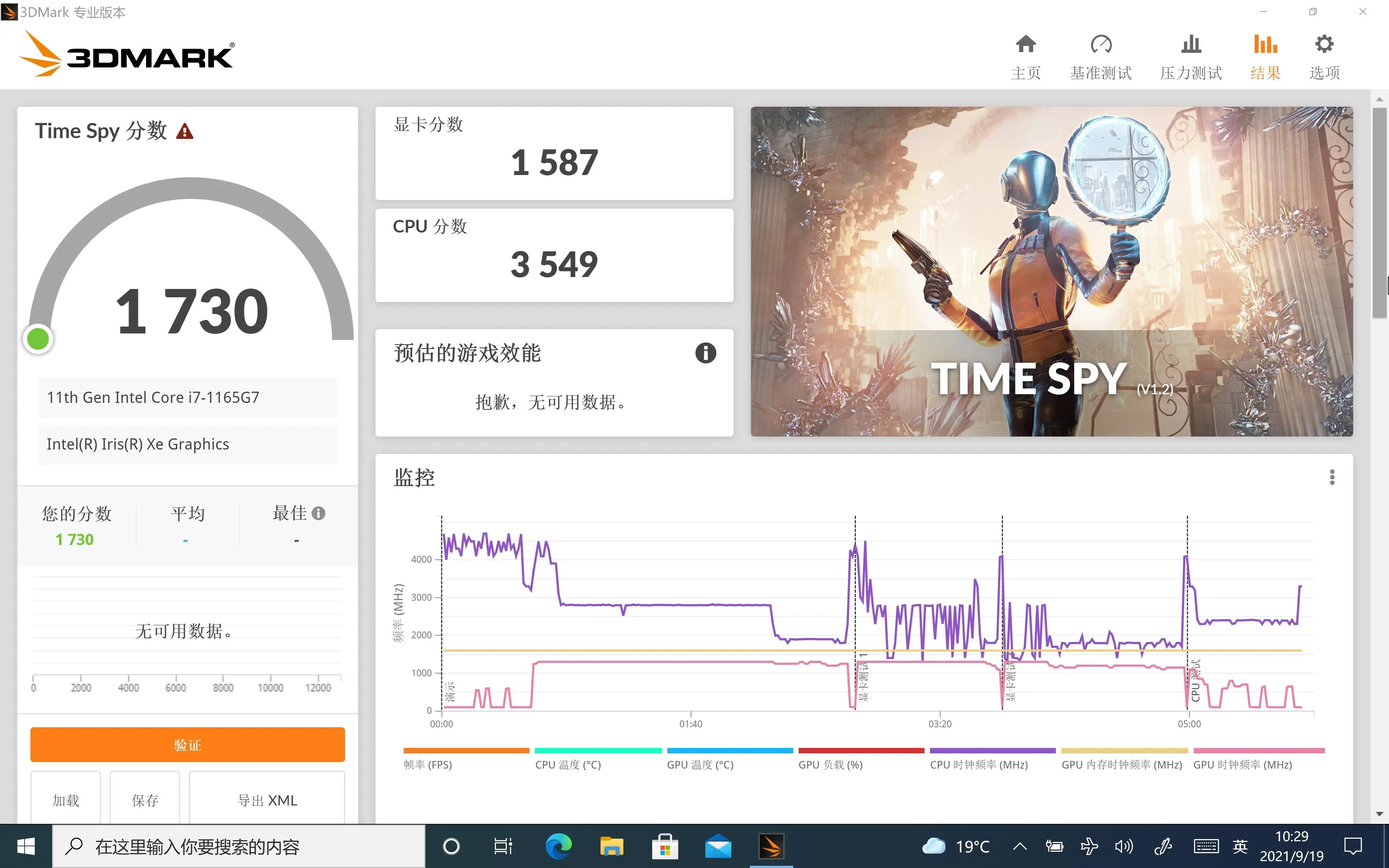This screenshot has height=868, width=1389.
Task: Click the info icon next to 预估的游戏效能
Action: 706,353
